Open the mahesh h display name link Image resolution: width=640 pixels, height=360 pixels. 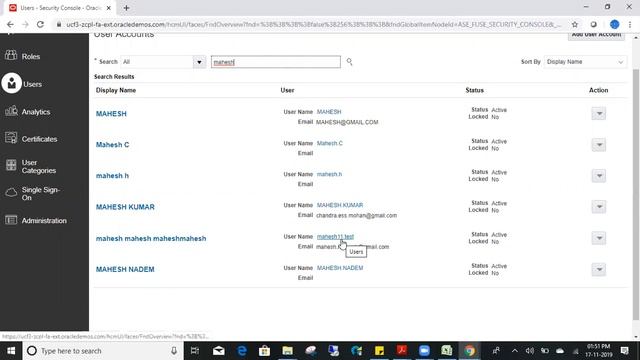click(x=112, y=176)
